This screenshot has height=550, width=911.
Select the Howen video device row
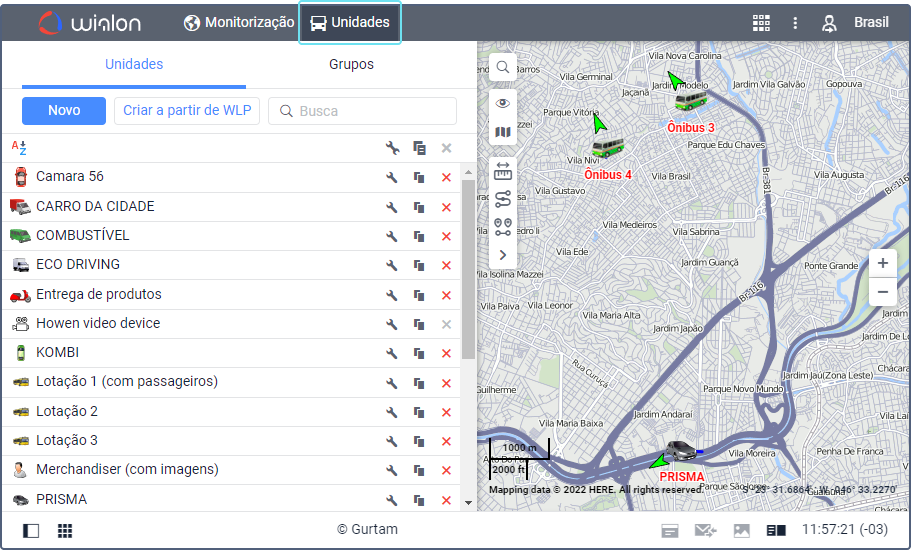pos(231,323)
